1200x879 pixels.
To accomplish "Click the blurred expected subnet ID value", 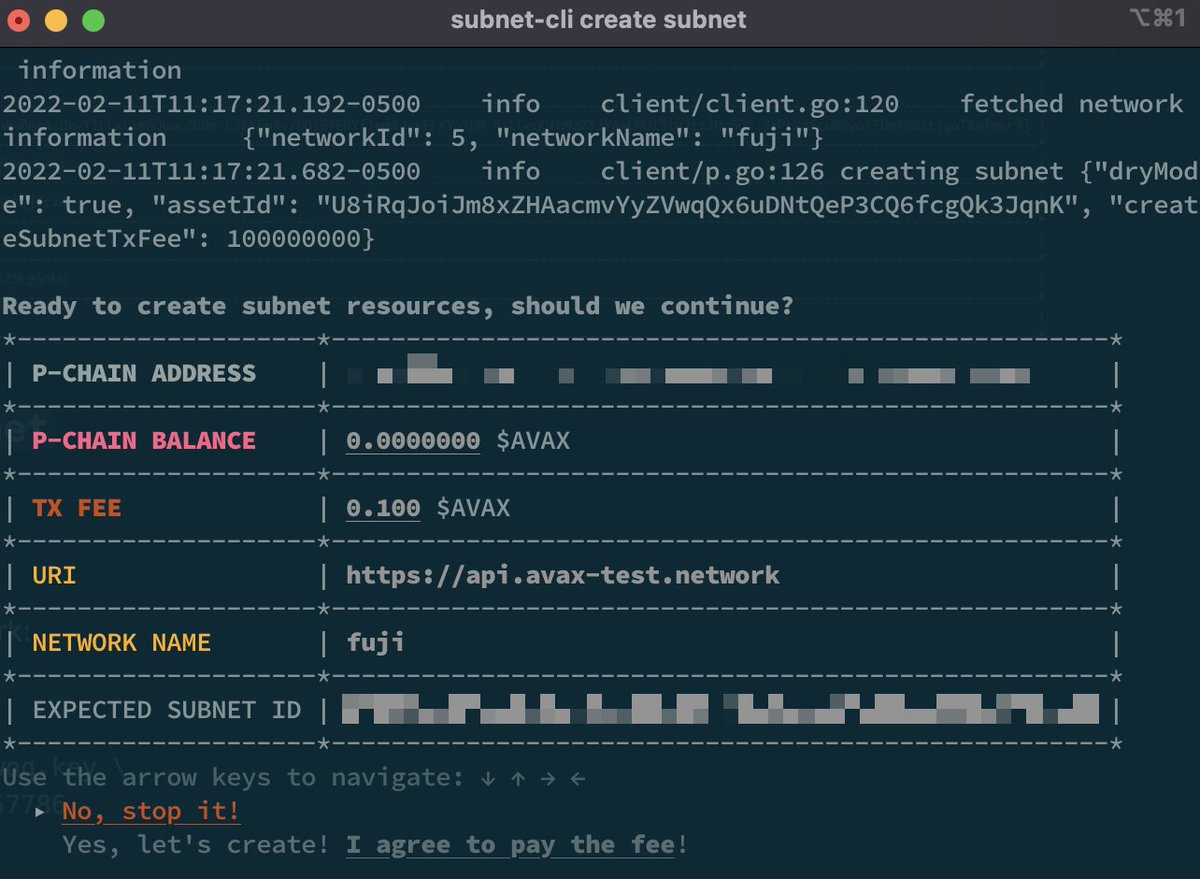I will click(x=721, y=709).
